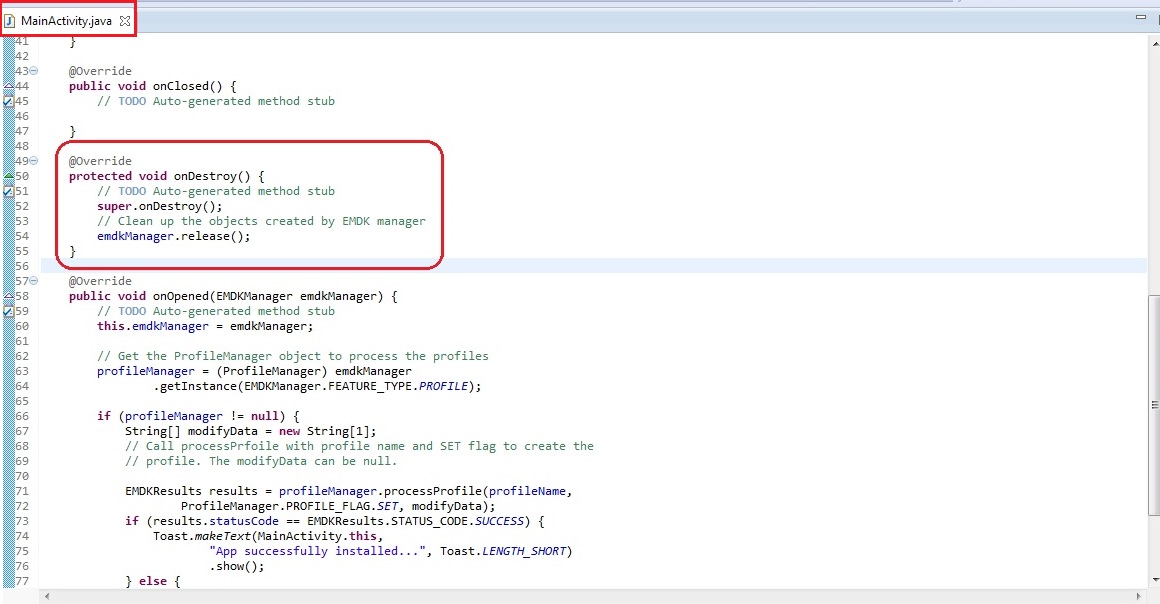Click the override indicator beside onOpened
Image resolution: width=1160 pixels, height=604 pixels.
click(8, 296)
